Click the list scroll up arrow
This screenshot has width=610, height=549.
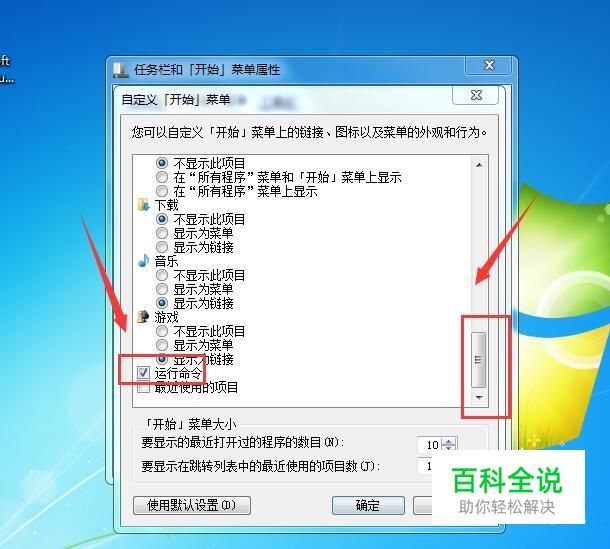(479, 165)
